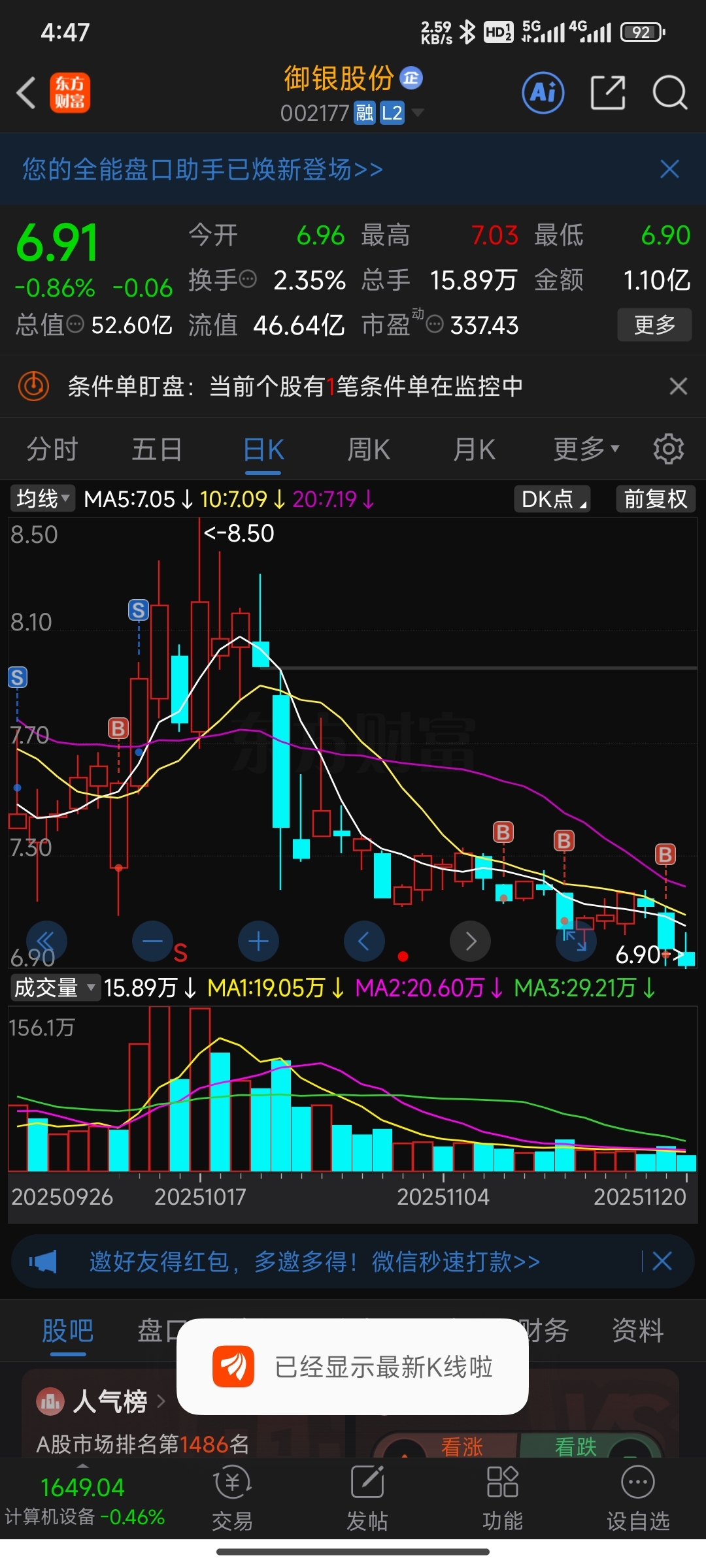The image size is (706, 1568).
Task: Tap the B marker near 20251104
Action: click(503, 832)
